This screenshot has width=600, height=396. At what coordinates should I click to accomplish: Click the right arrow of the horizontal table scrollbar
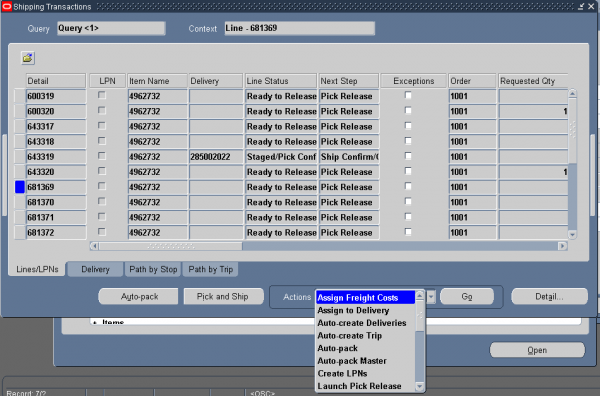(x=562, y=246)
